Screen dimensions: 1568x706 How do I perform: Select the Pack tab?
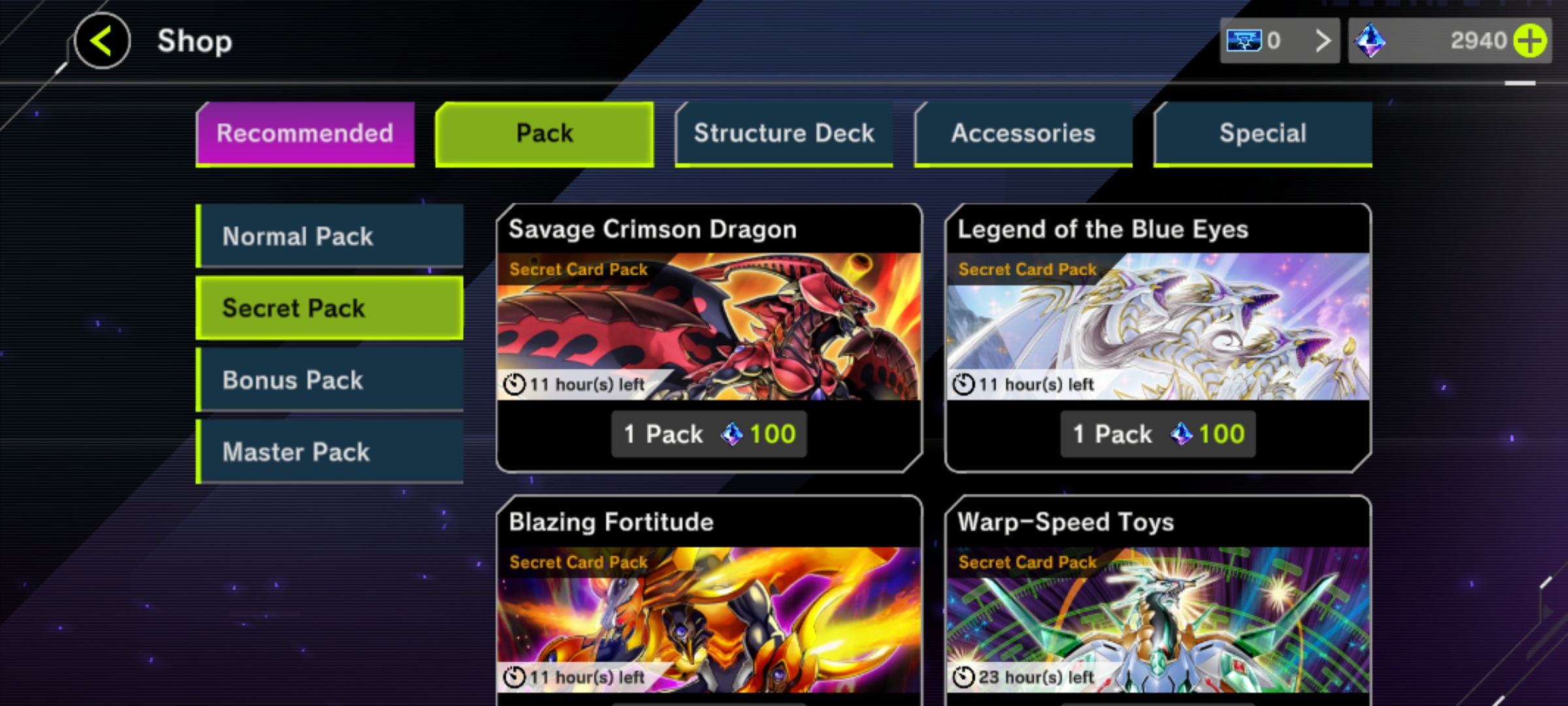tap(544, 133)
